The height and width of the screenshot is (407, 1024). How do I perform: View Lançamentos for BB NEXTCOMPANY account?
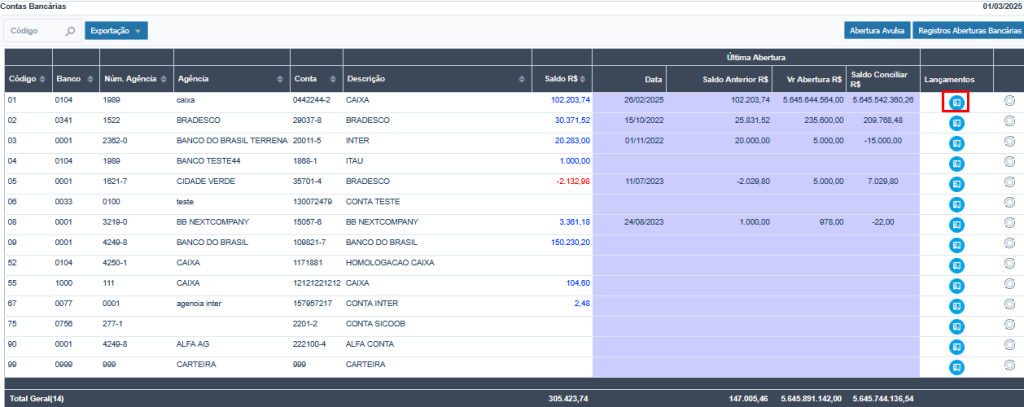(956, 224)
